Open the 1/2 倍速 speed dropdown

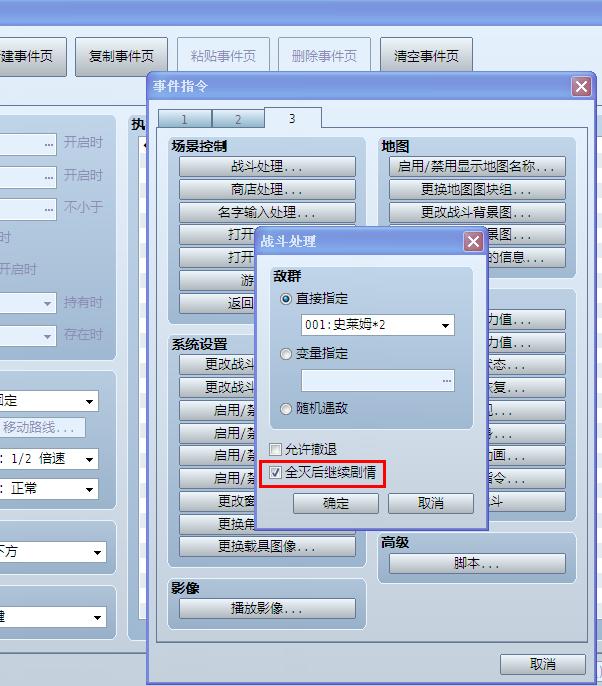tap(49, 459)
